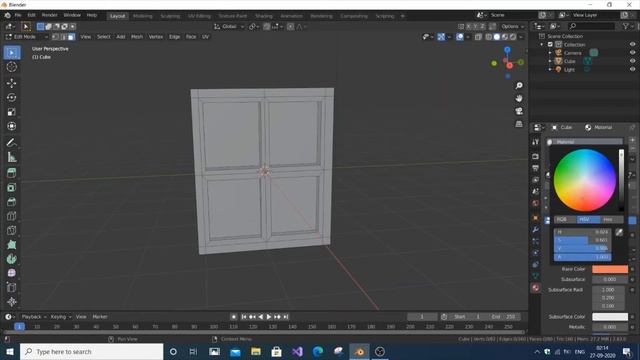The width and height of the screenshot is (640, 360).
Task: Switch to the Modeling workspace tab
Action: 142,16
